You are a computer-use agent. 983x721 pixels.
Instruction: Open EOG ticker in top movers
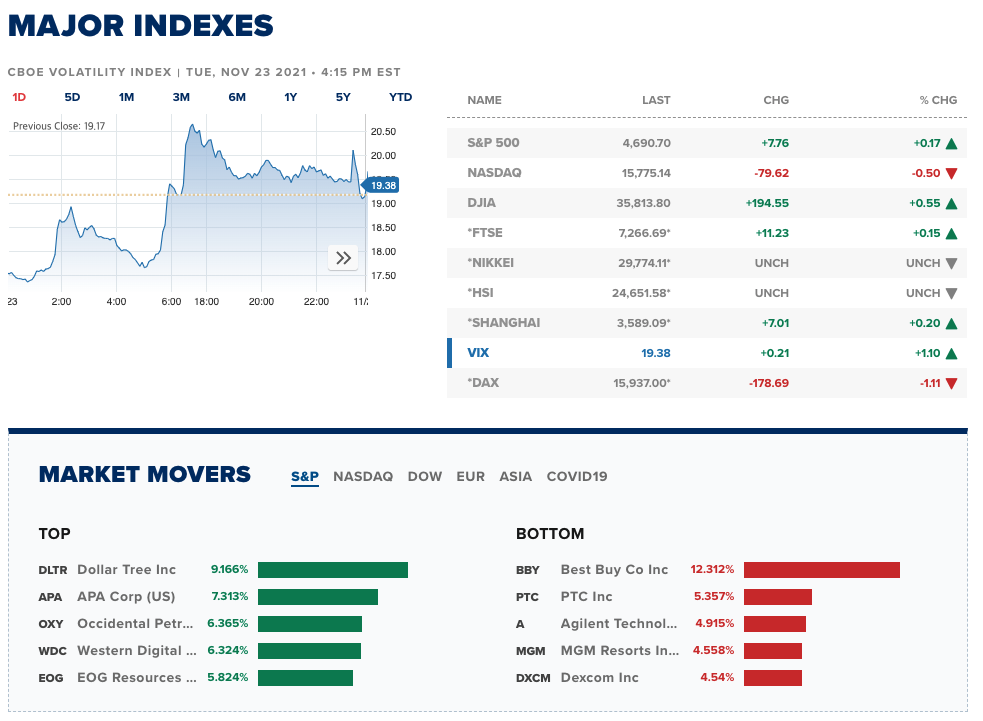(x=51, y=678)
